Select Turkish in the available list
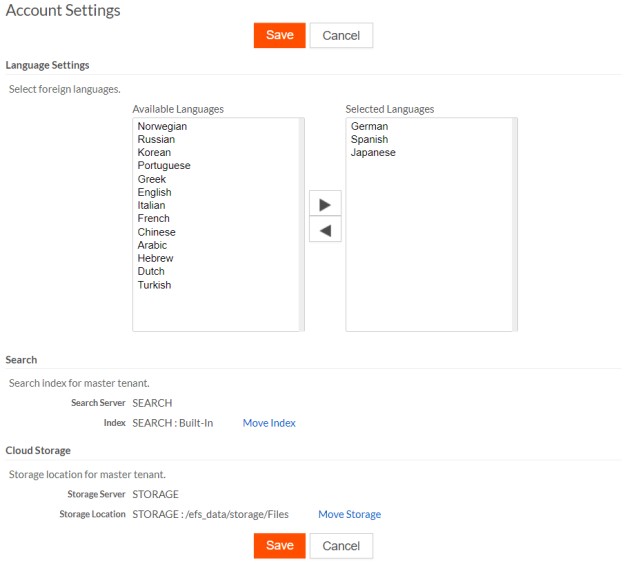The height and width of the screenshot is (564, 625). (154, 285)
